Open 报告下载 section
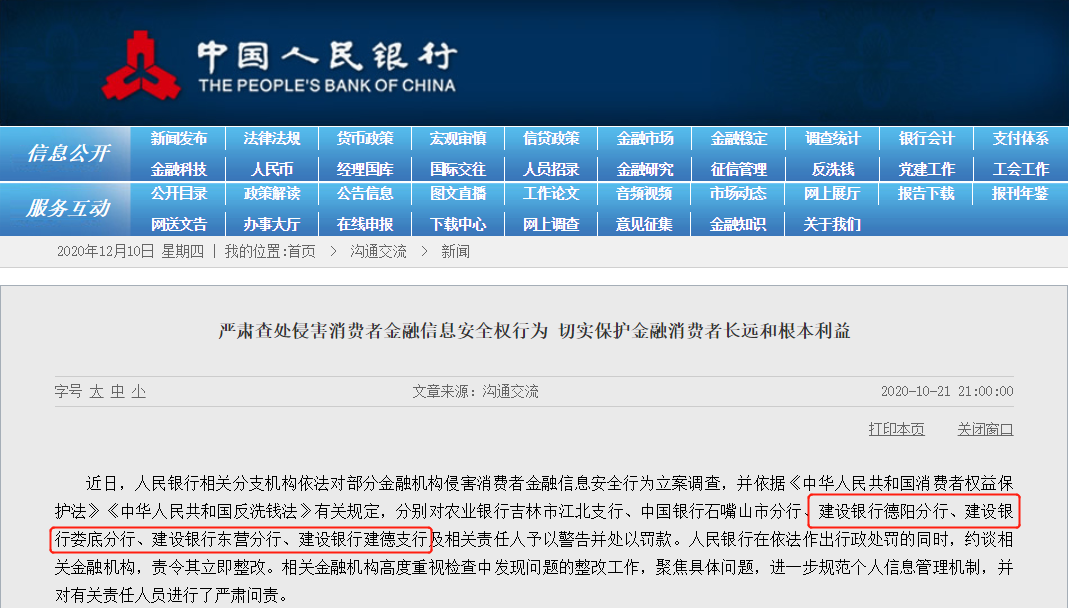This screenshot has height=608, width=1070. [x=926, y=194]
